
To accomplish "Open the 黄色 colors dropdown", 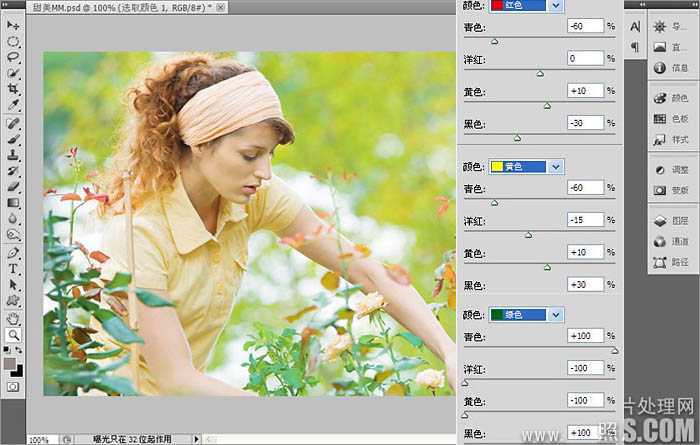I will coord(526,167).
